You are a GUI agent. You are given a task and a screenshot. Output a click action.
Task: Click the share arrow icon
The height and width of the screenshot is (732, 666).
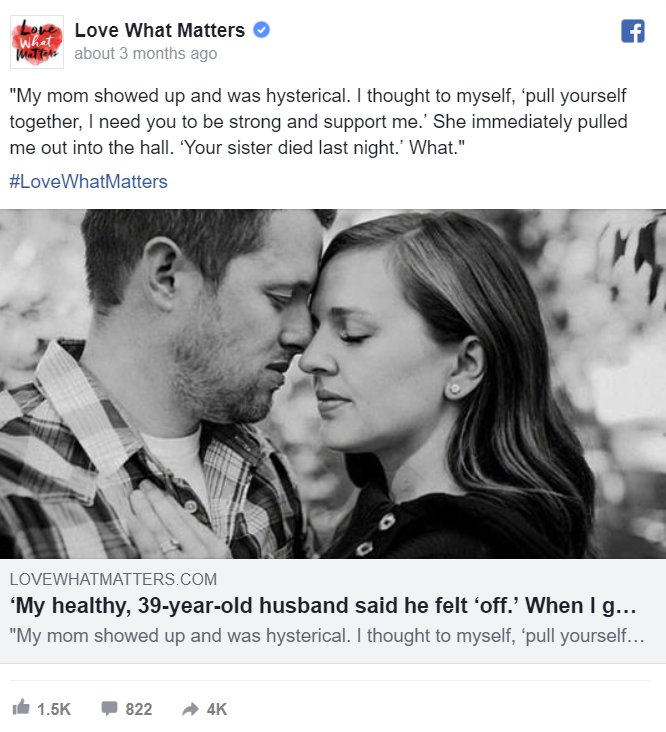coord(190,708)
